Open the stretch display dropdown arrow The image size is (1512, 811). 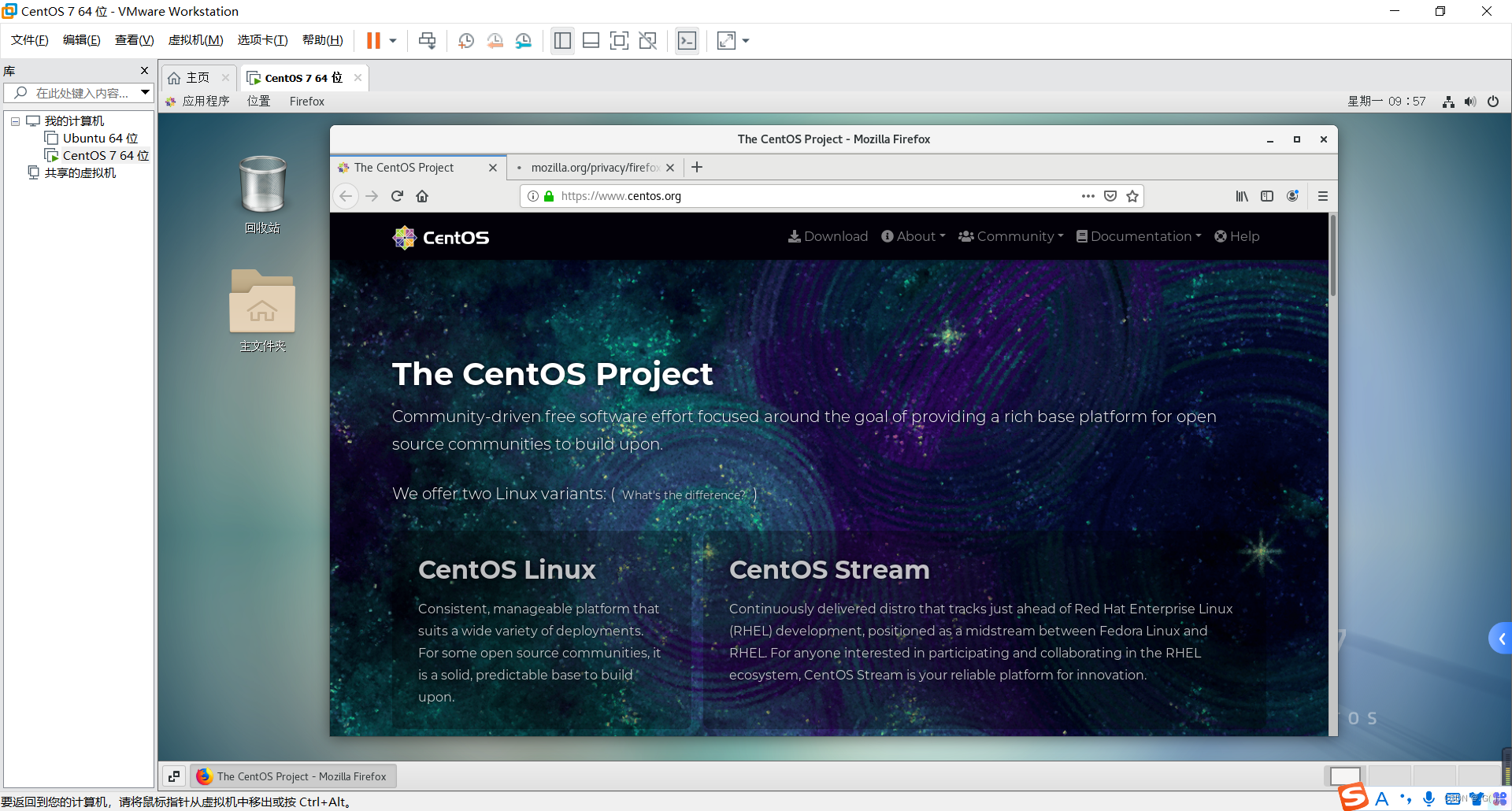coord(746,41)
